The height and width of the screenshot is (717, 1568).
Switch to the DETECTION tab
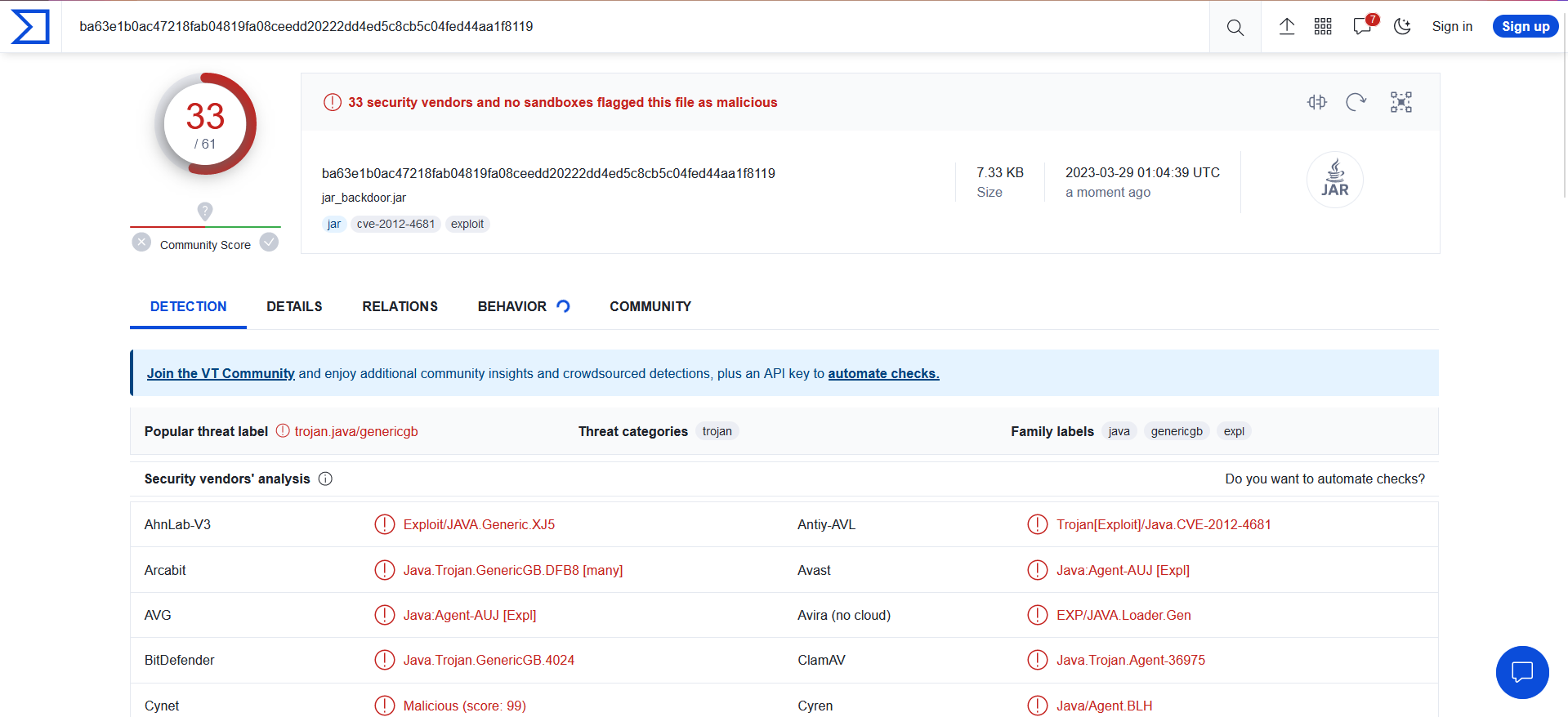[188, 307]
